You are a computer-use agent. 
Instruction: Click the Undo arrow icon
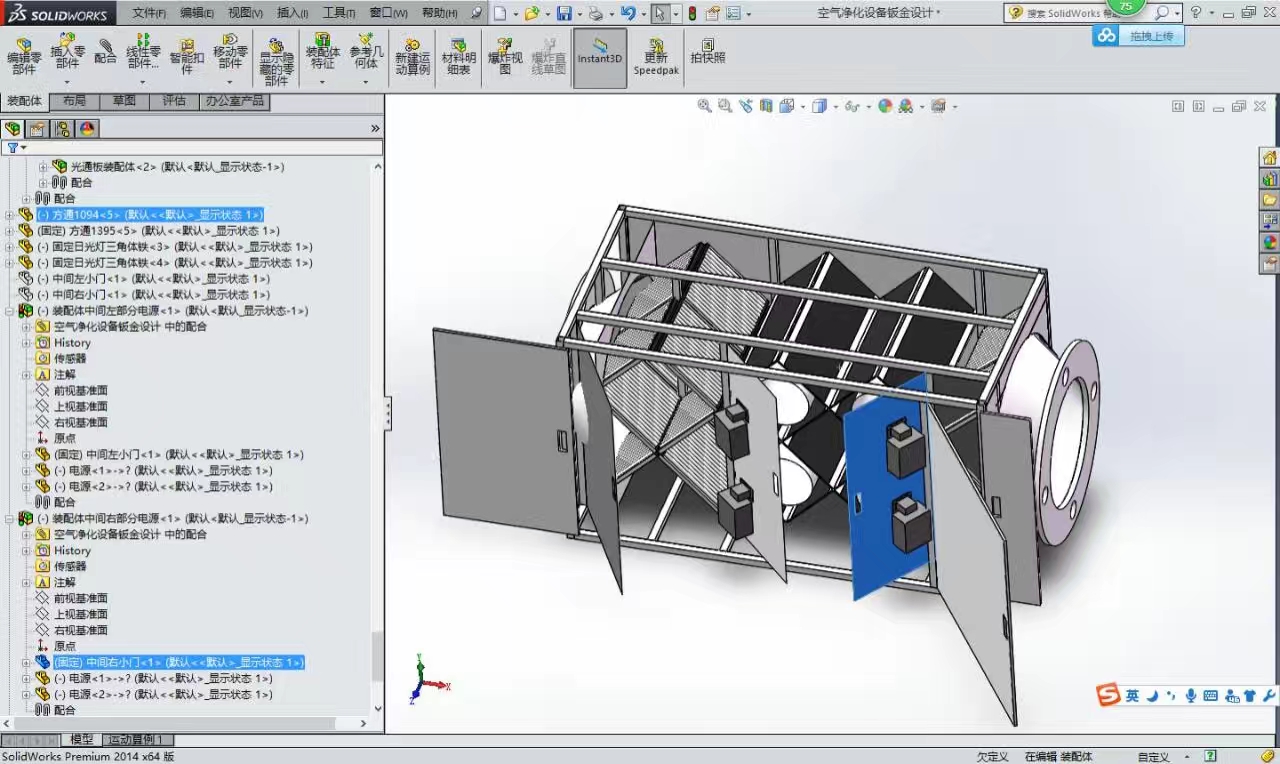pyautogui.click(x=627, y=13)
